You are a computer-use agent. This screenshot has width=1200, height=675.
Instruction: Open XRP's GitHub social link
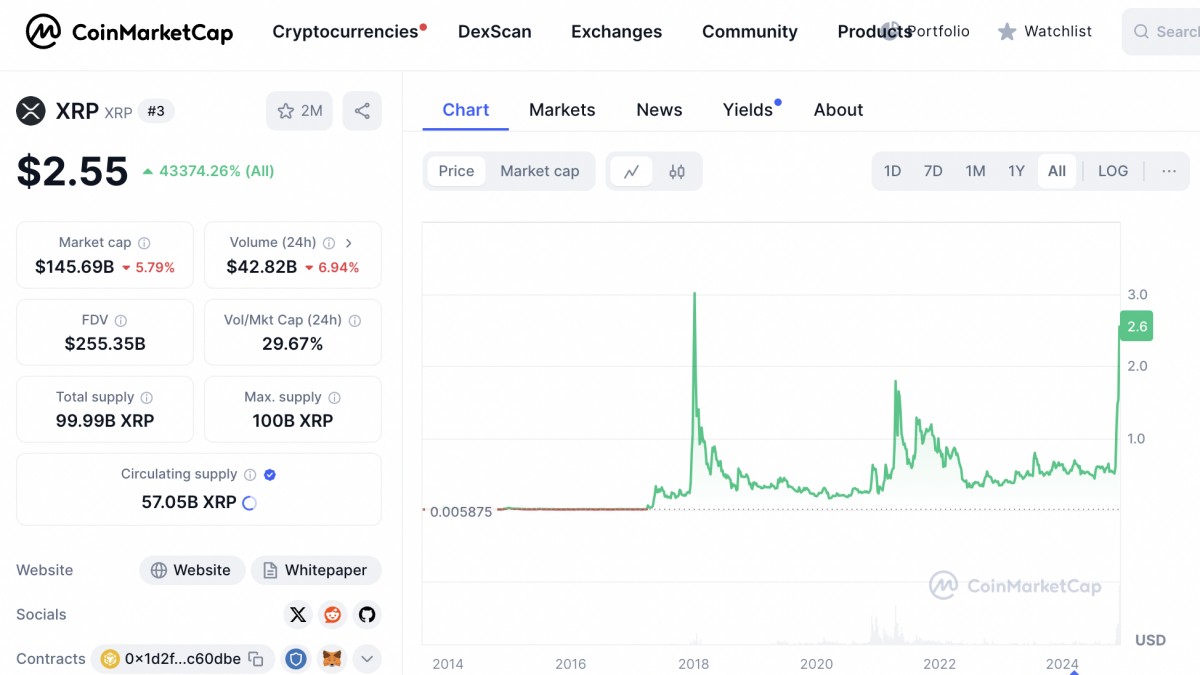click(367, 615)
